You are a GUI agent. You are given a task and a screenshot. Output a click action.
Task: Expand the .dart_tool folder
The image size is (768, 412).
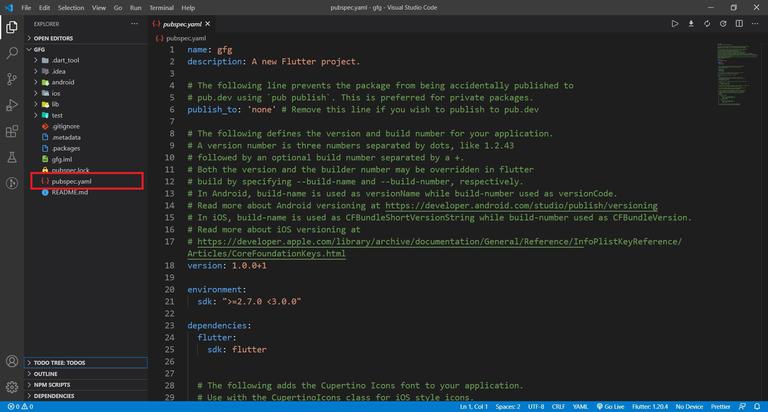(x=86, y=60)
